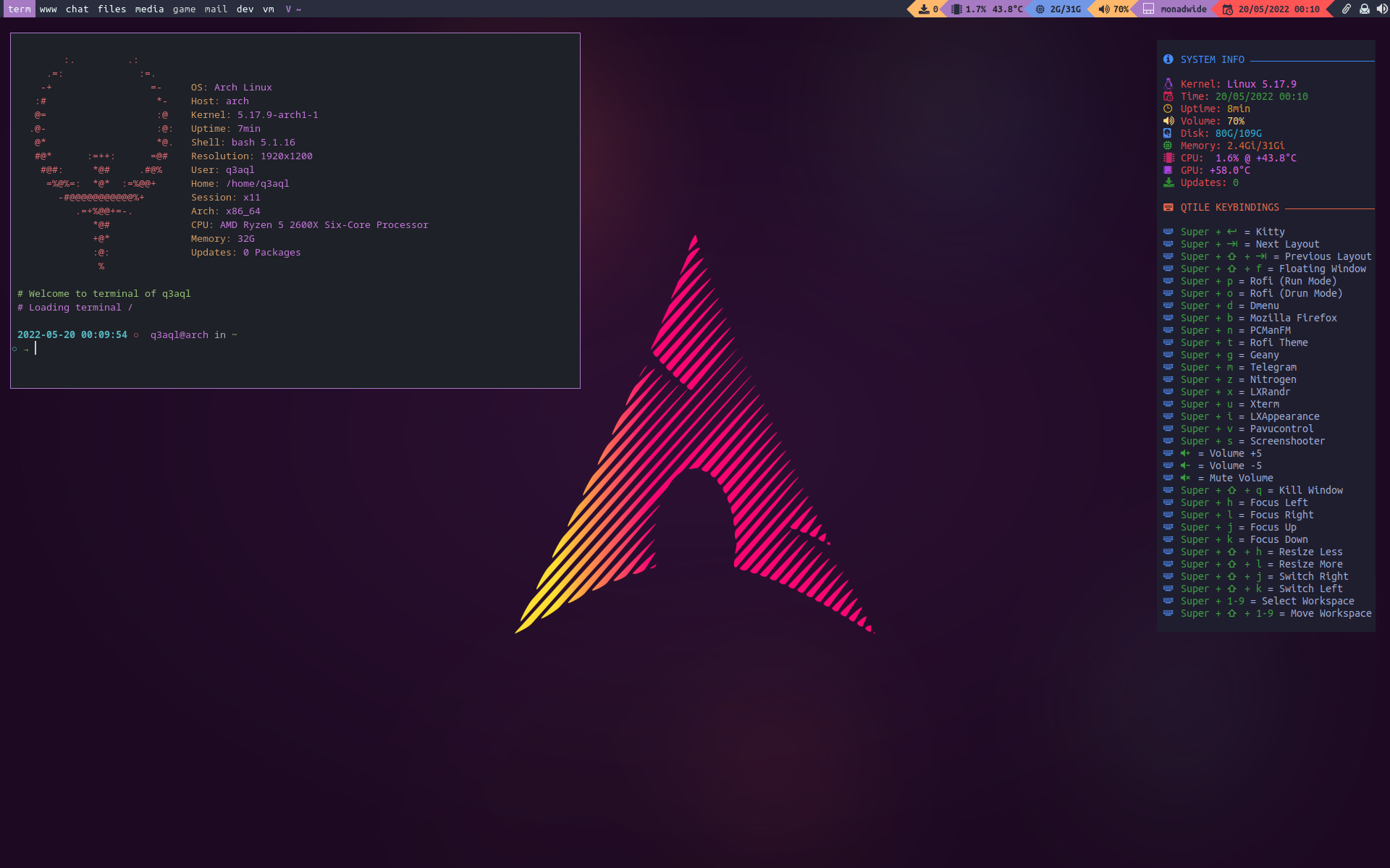Click 'Memory: 2.4Gi/31Gi' in system info
This screenshot has height=868, width=1390.
(1232, 146)
